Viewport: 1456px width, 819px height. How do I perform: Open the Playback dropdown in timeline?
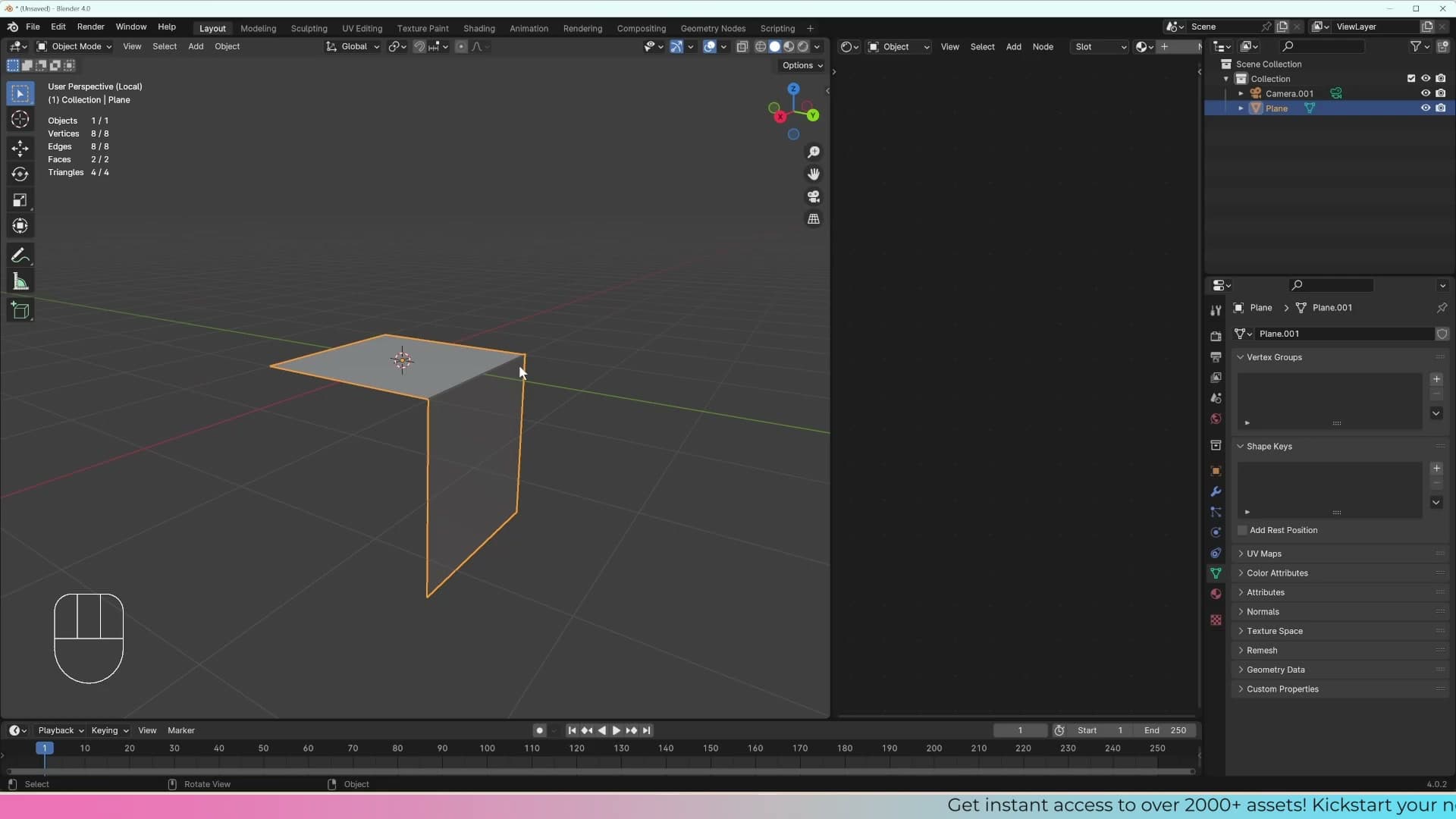point(61,730)
